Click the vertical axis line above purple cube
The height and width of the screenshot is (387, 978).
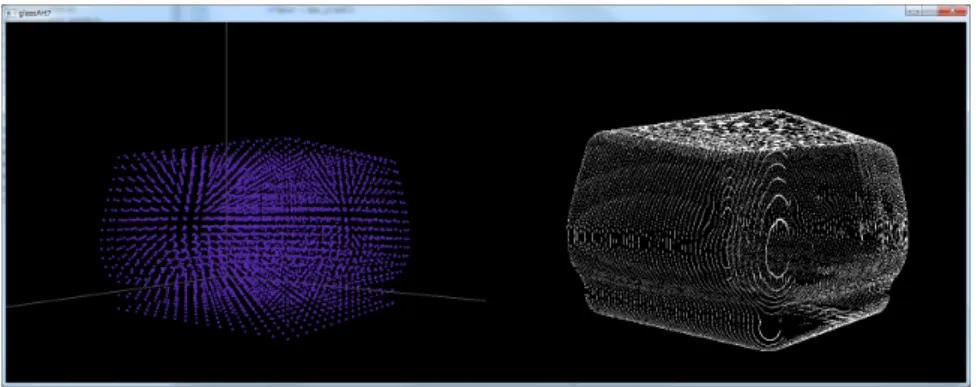226,81
